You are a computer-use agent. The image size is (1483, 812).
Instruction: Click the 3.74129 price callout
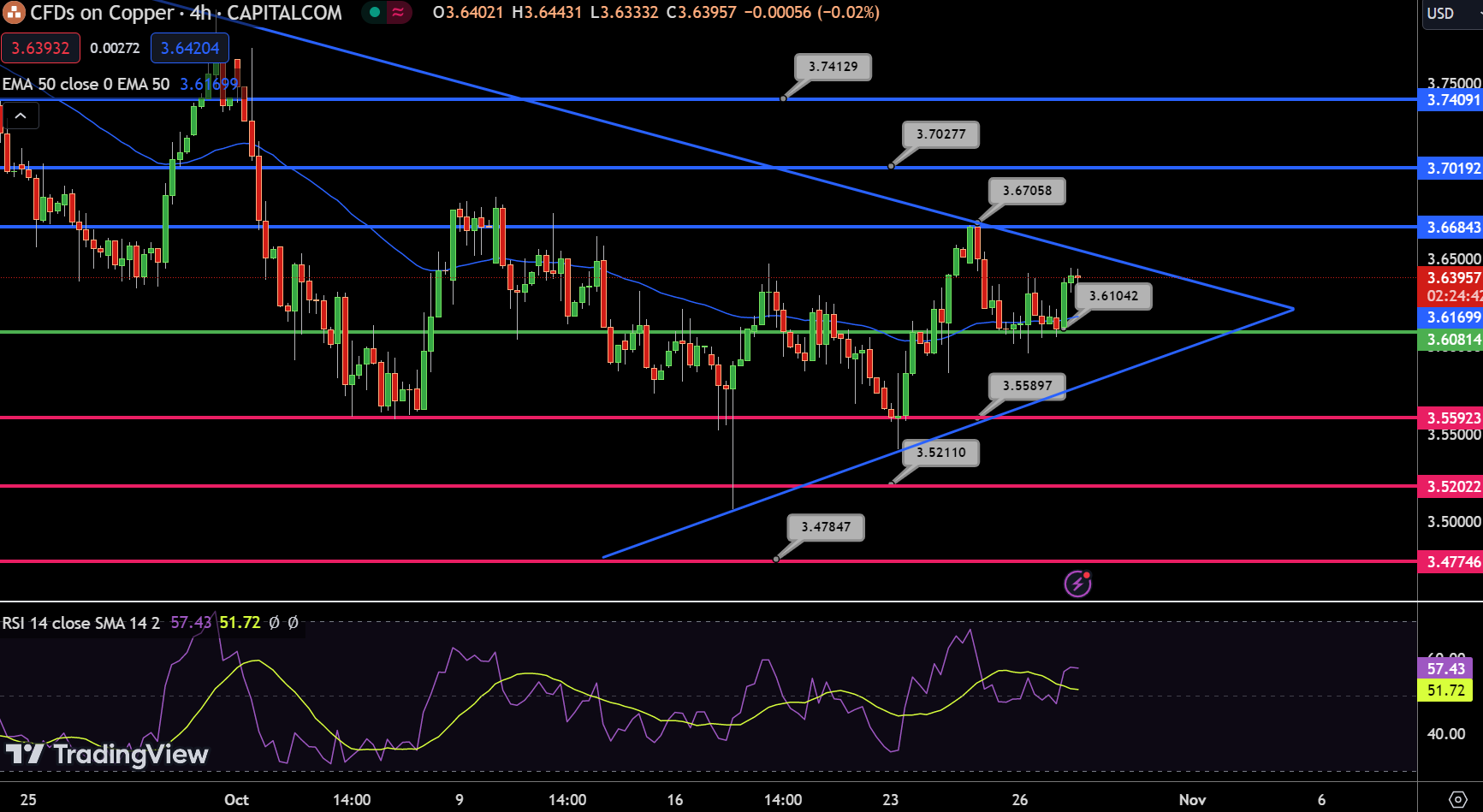click(833, 67)
